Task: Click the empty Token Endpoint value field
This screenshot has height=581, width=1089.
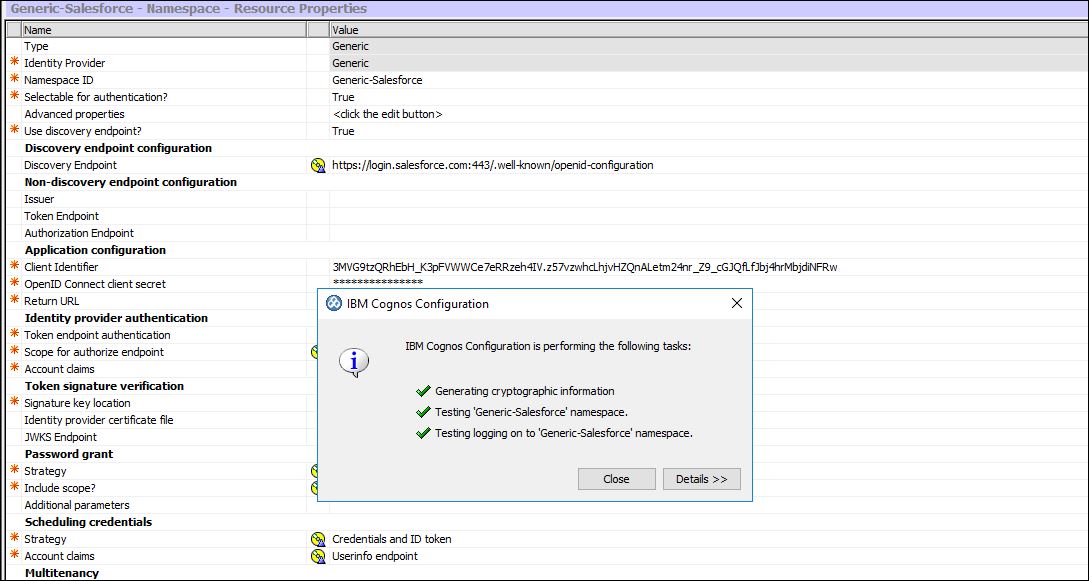Action: [x=709, y=216]
